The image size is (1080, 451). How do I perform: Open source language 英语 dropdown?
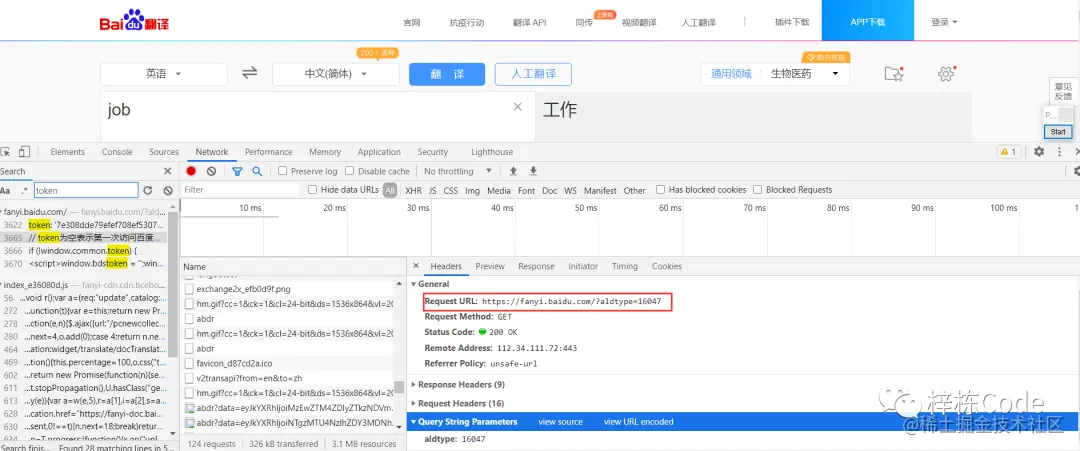coord(163,74)
